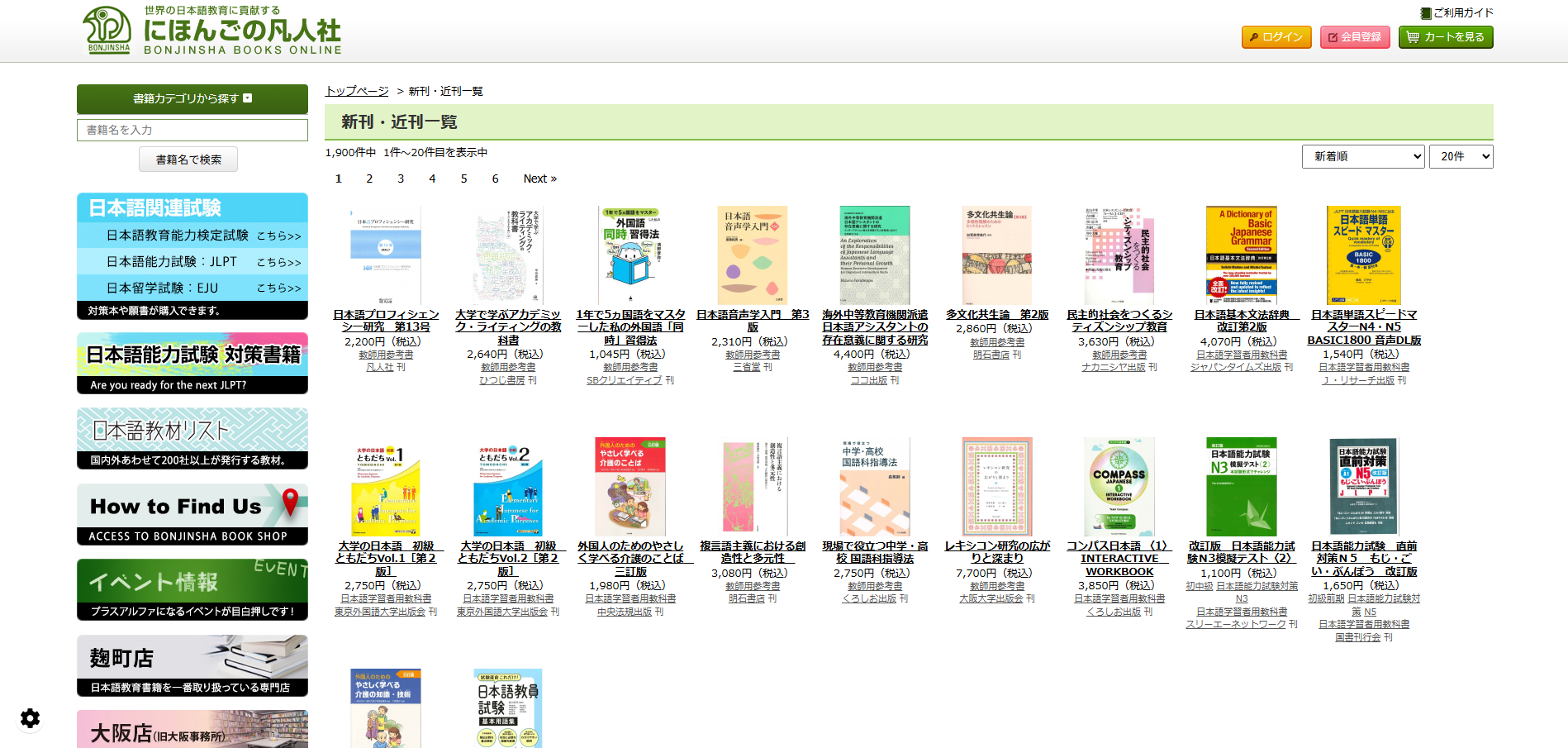
Task: Open 日本語能力試験：JLPT こちら link
Action: pyautogui.click(x=192, y=262)
